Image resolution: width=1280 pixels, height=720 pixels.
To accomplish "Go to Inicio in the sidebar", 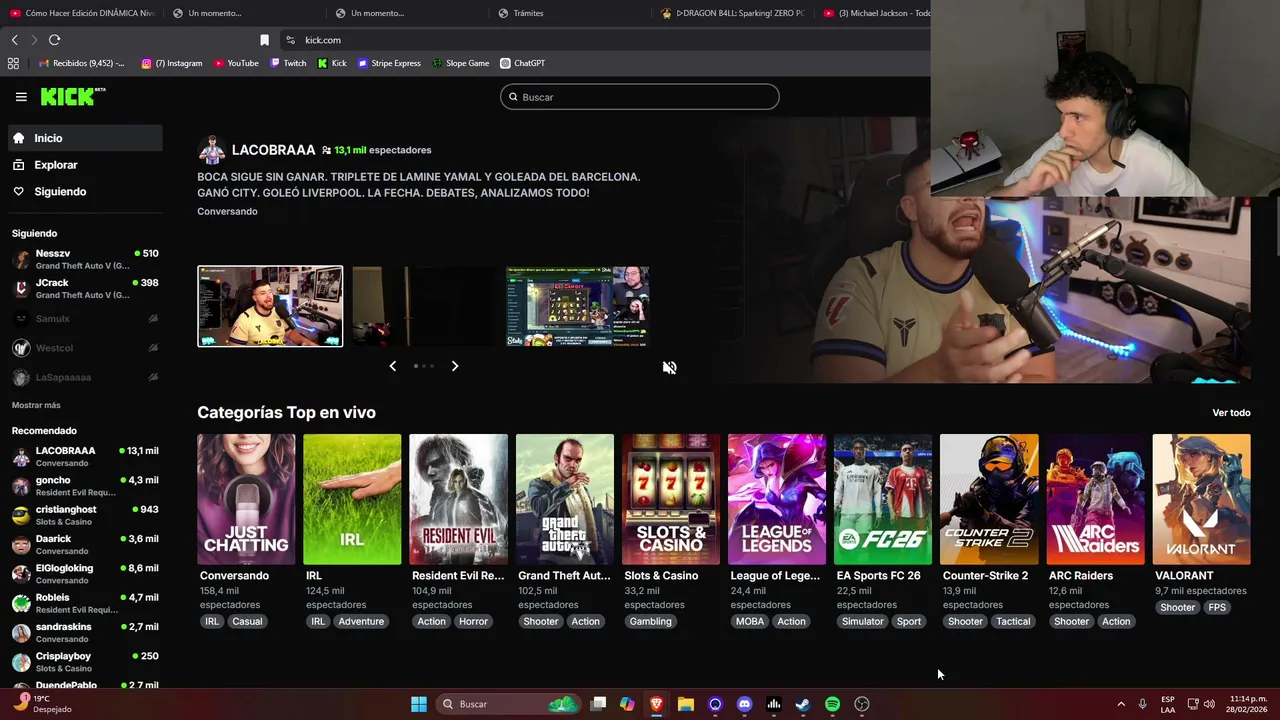I will (85, 138).
